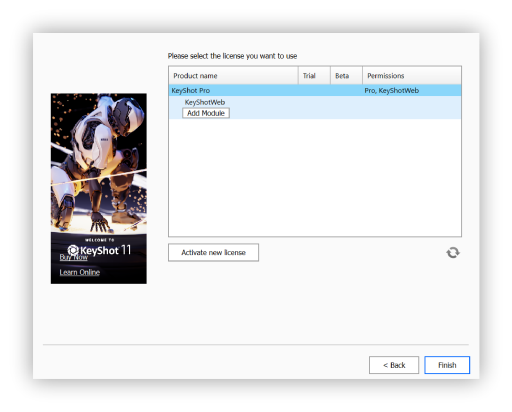
Task: Select the KeyShotWeb module entry
Action: 205,102
